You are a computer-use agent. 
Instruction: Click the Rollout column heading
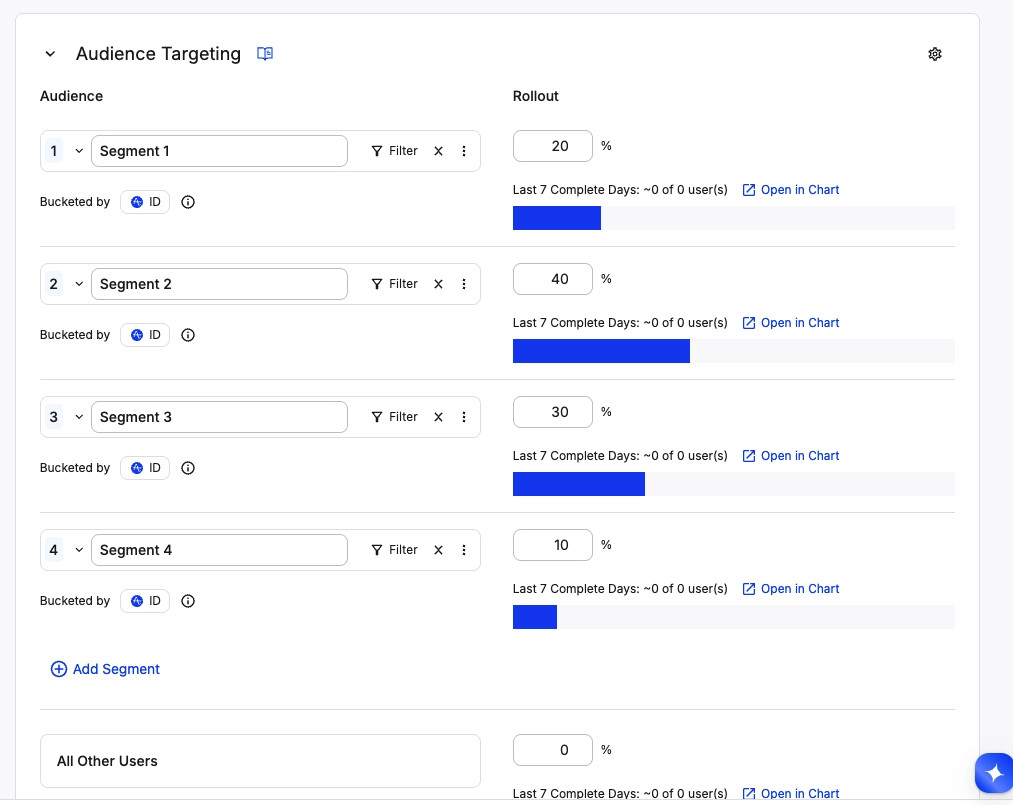pos(536,96)
